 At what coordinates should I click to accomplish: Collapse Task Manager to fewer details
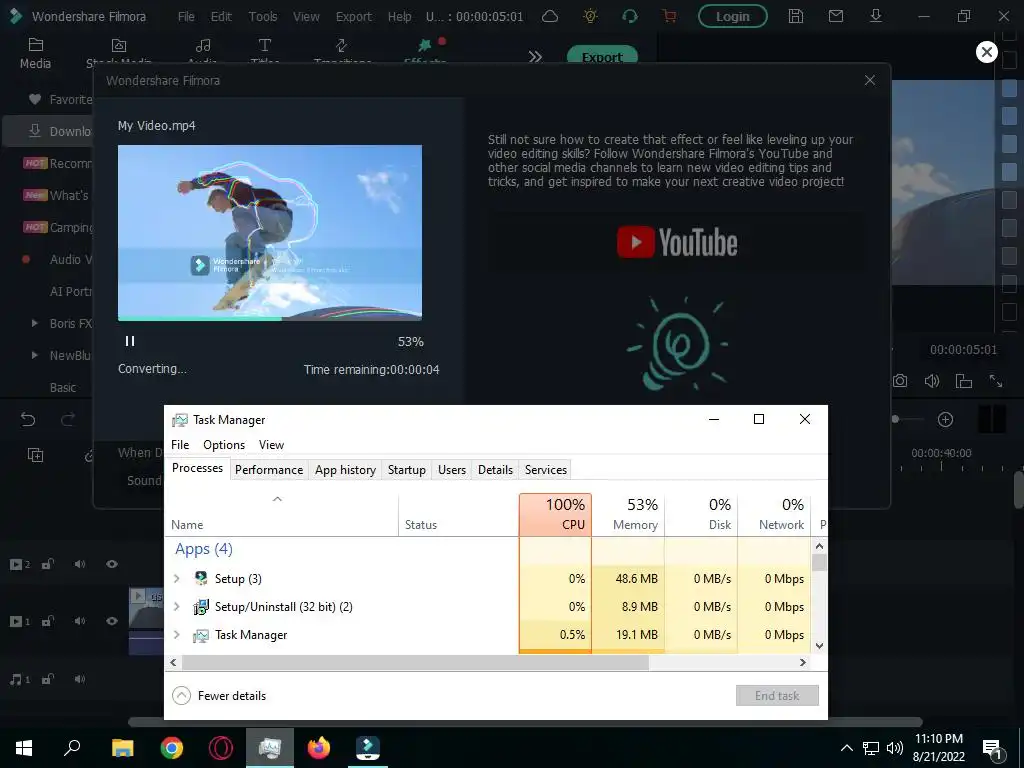pos(219,696)
